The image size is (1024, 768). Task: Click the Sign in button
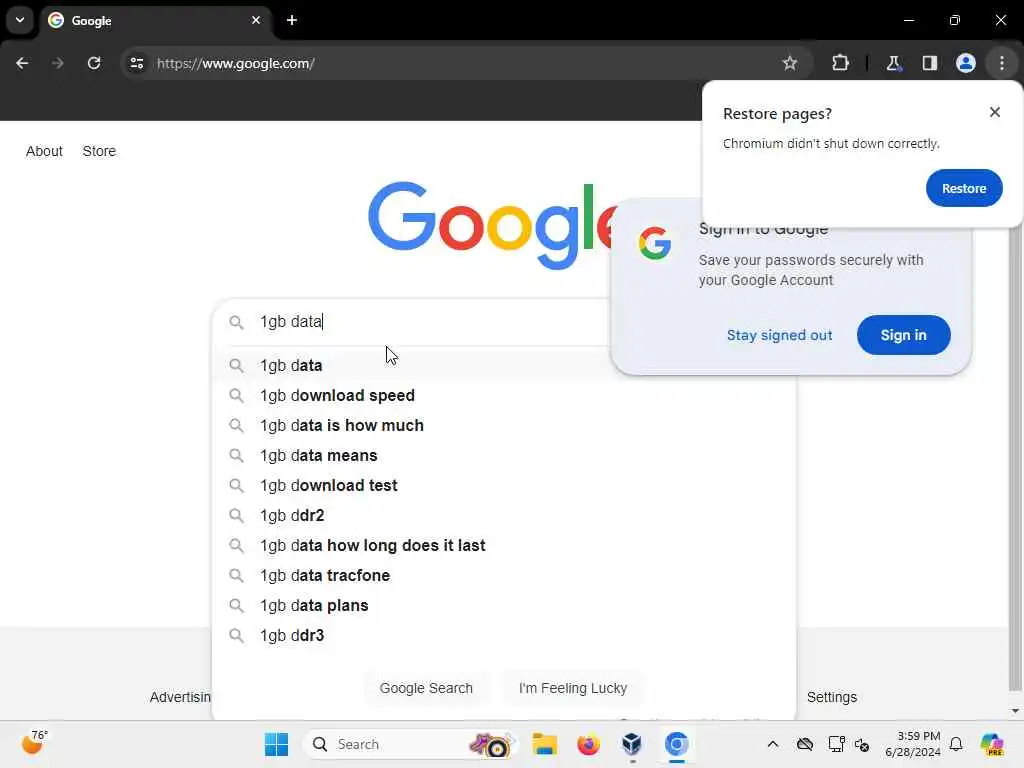click(903, 335)
